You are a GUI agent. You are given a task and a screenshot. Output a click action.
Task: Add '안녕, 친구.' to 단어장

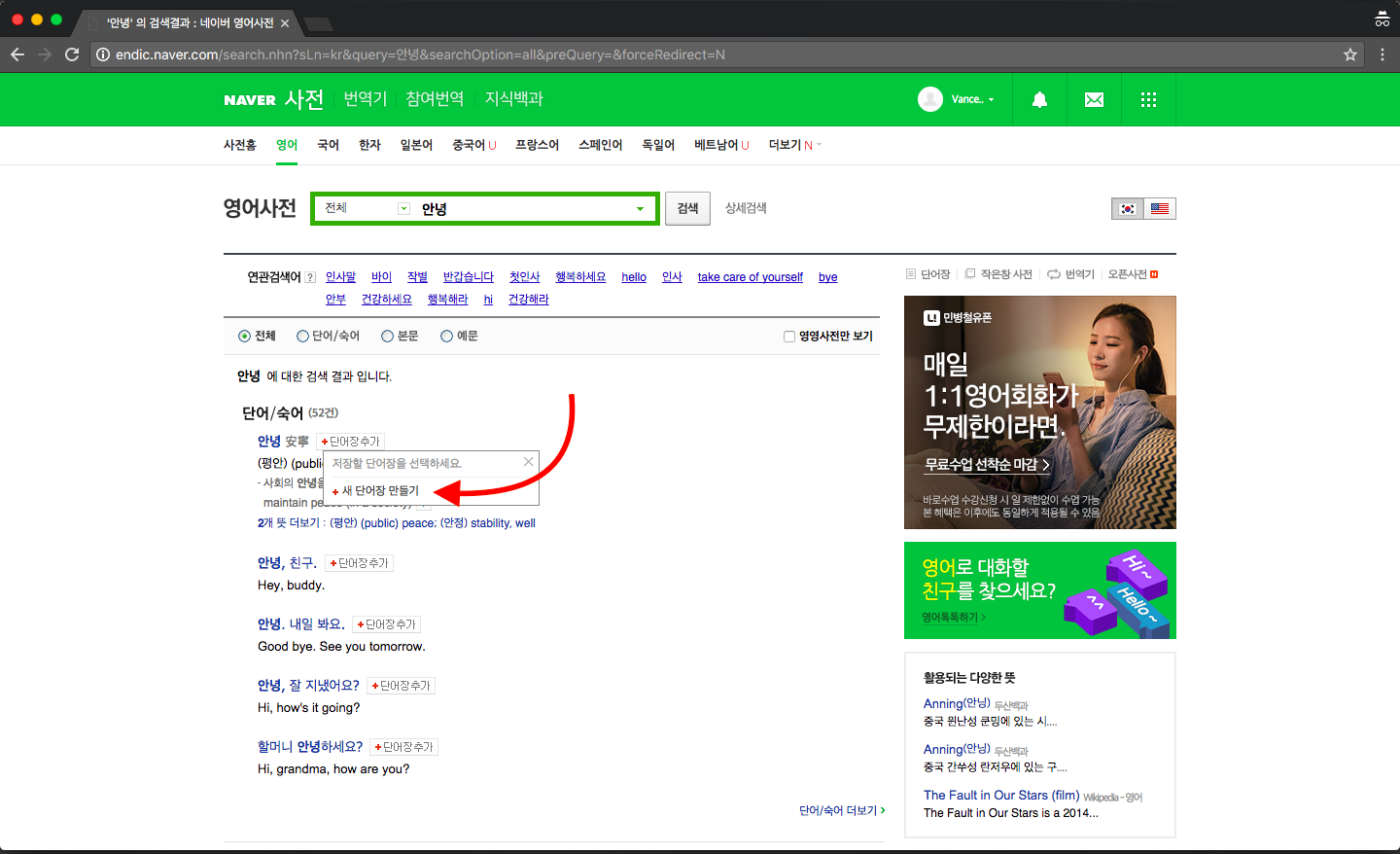point(359,563)
